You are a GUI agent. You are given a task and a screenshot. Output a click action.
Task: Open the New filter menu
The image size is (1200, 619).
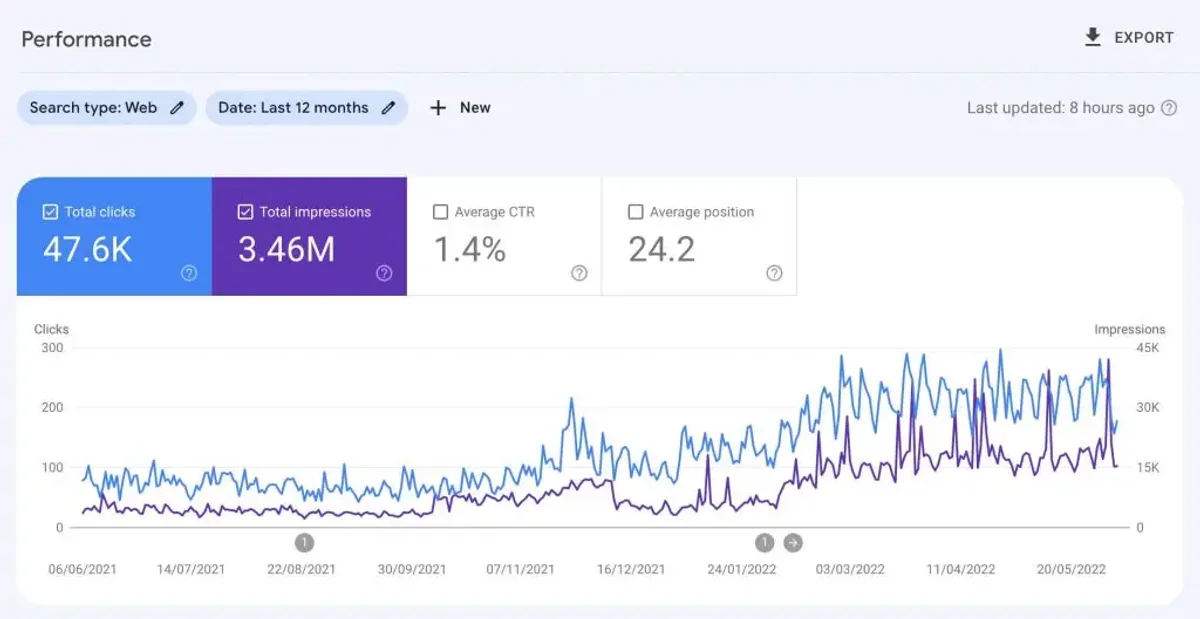(x=459, y=107)
